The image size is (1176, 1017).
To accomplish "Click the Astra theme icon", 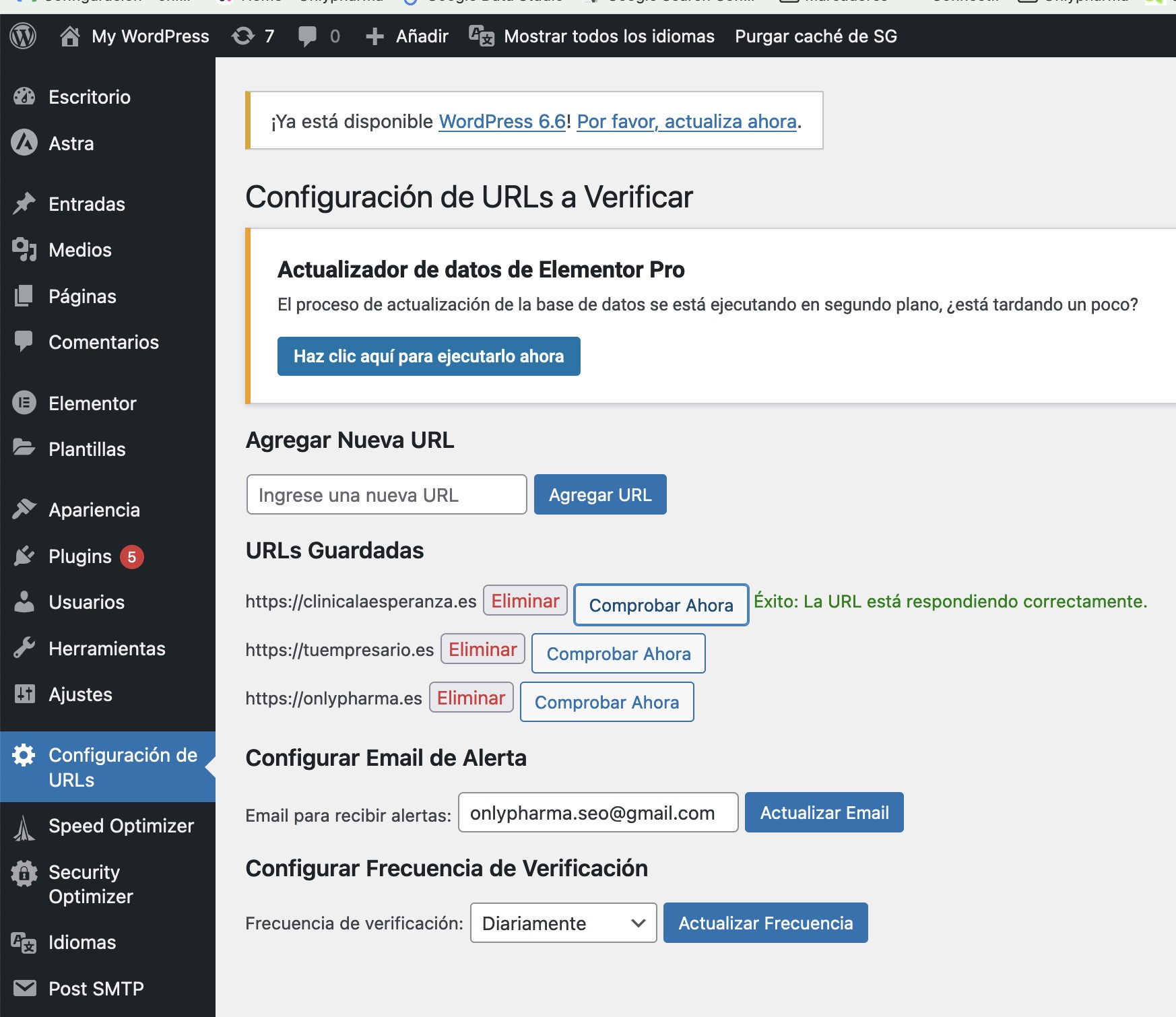I will pyautogui.click(x=24, y=143).
